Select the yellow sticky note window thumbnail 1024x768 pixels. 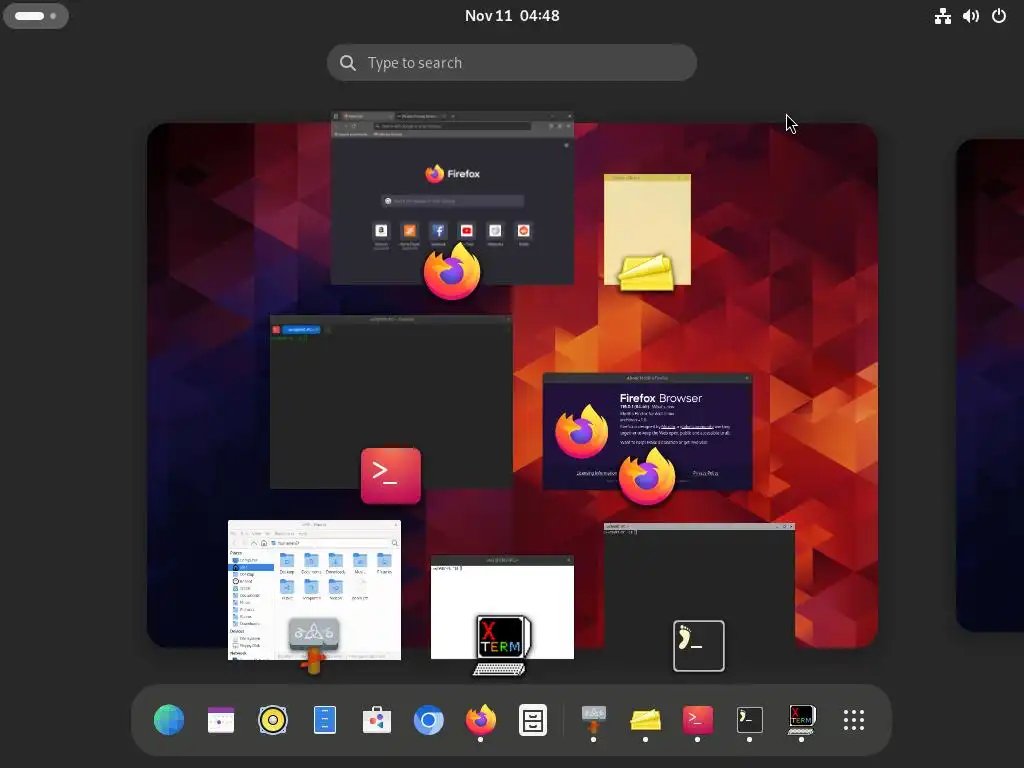[647, 229]
